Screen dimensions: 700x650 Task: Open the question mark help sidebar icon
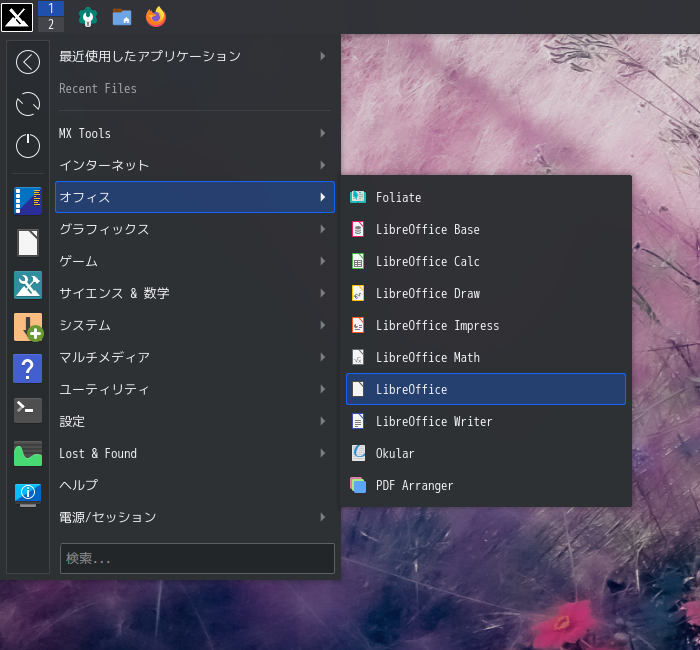(x=28, y=369)
